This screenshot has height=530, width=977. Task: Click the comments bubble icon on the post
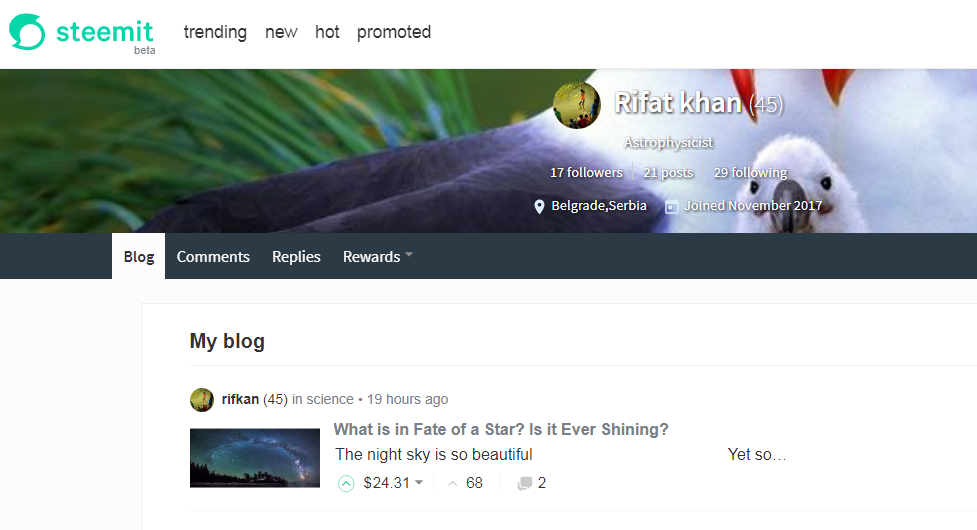click(x=525, y=483)
